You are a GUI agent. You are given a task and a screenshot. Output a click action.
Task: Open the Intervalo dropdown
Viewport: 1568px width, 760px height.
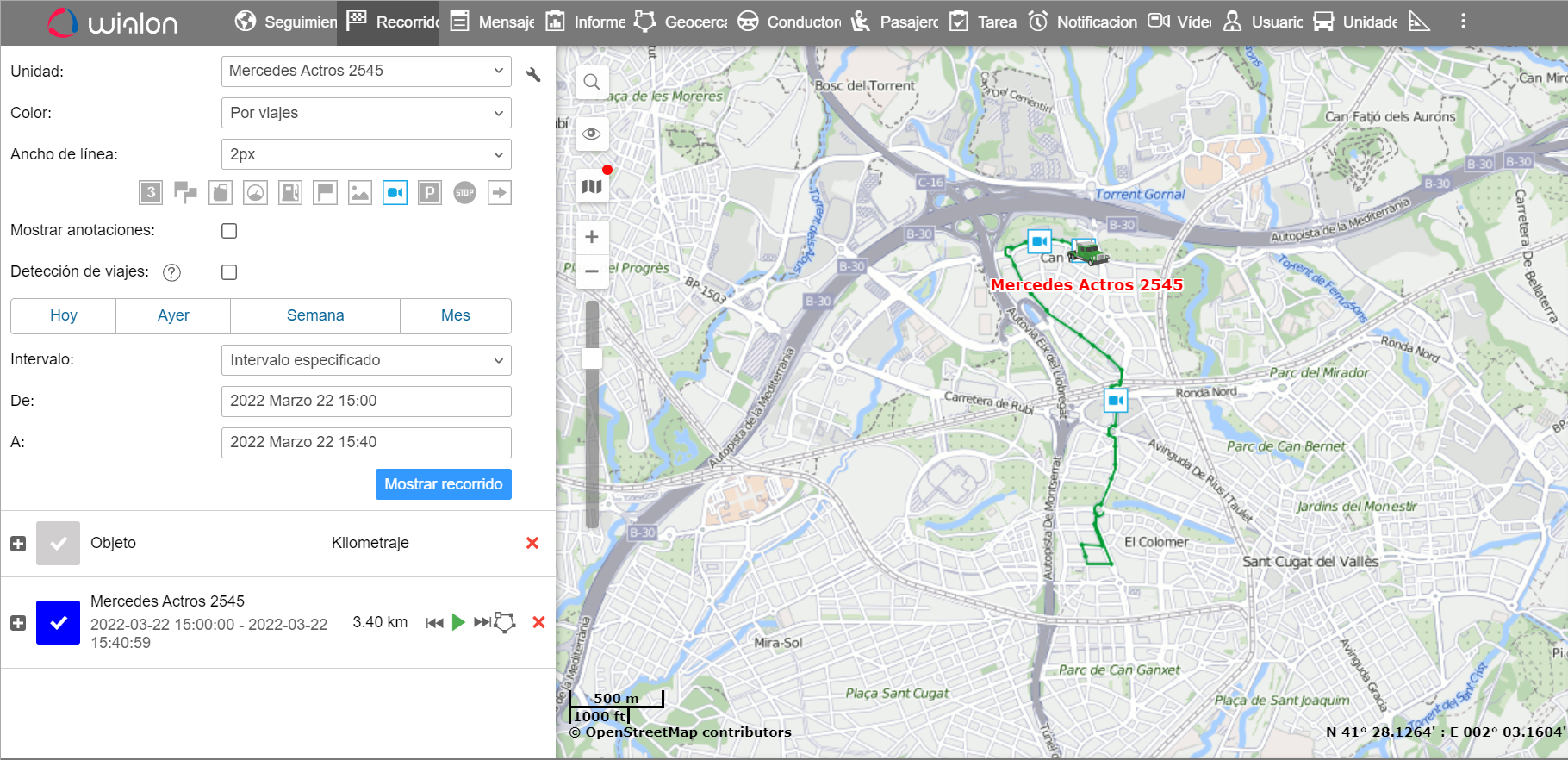[x=366, y=360]
